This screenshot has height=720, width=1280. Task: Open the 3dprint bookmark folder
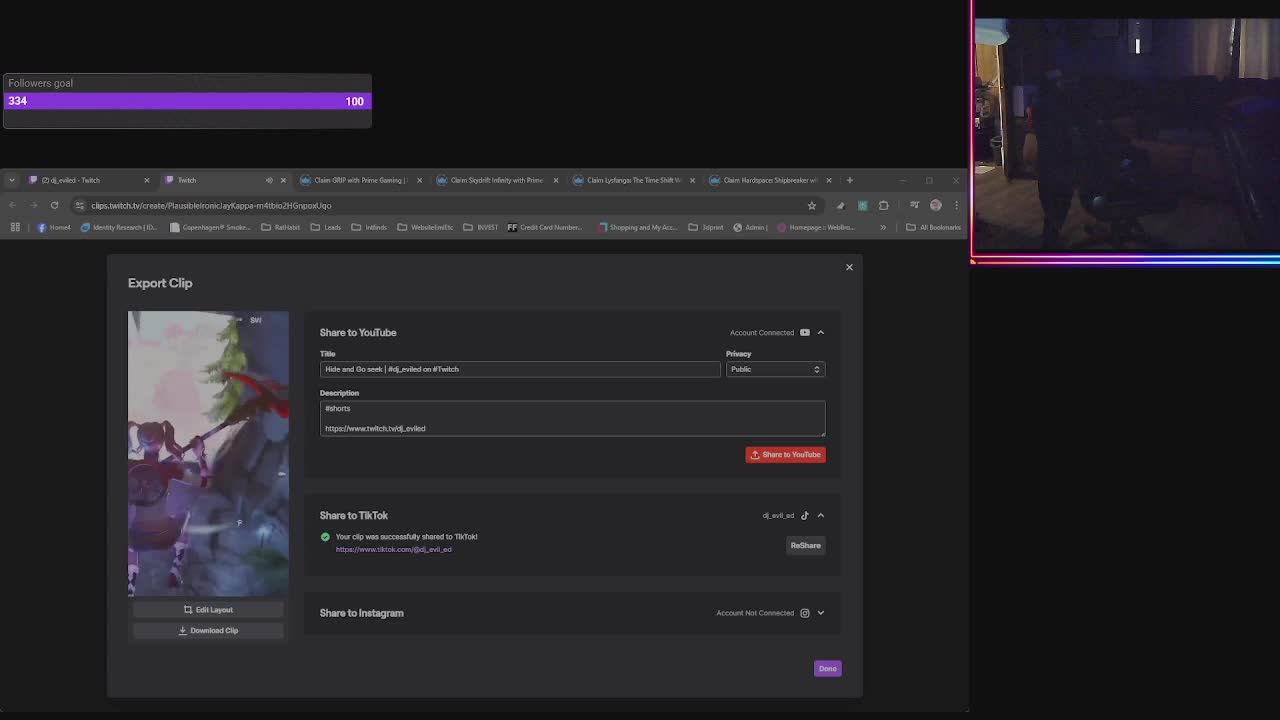click(x=706, y=227)
